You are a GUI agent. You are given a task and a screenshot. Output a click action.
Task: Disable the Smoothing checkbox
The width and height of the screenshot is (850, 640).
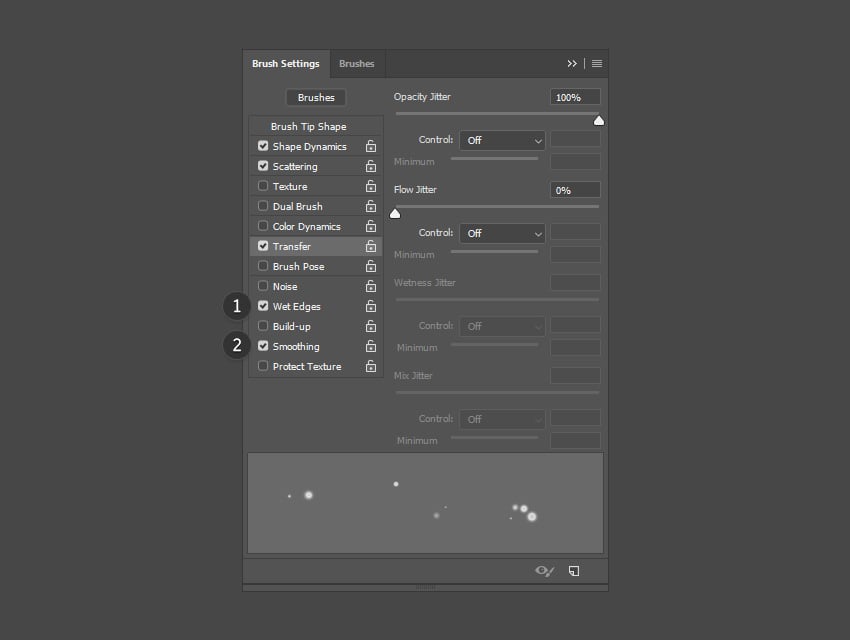click(x=261, y=346)
